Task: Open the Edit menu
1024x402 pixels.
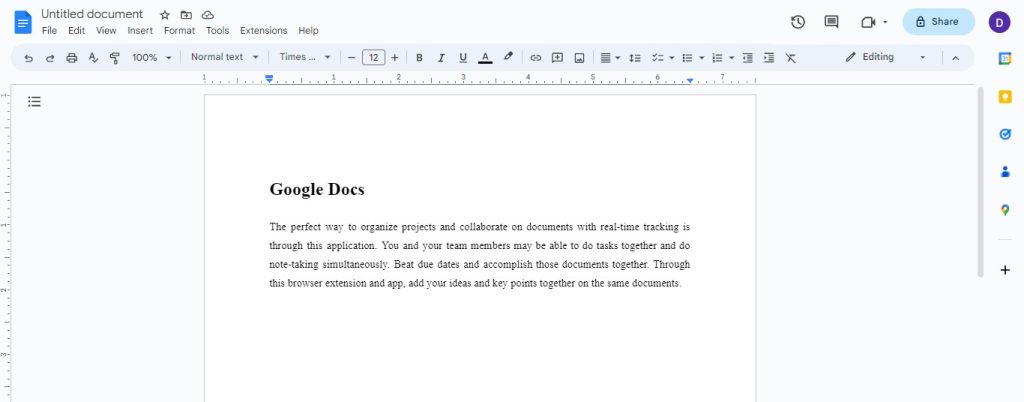Action: pos(76,31)
